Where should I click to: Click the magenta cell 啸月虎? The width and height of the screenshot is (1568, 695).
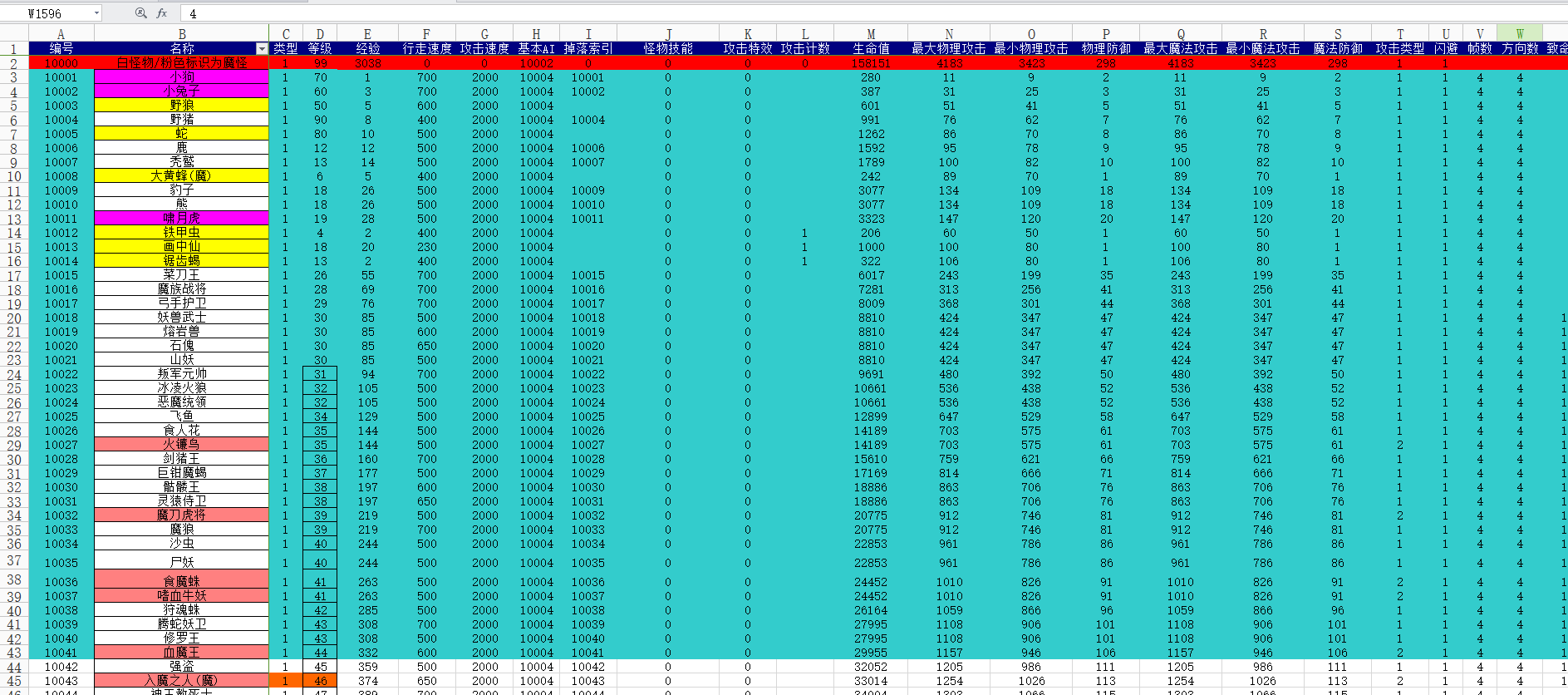(182, 219)
